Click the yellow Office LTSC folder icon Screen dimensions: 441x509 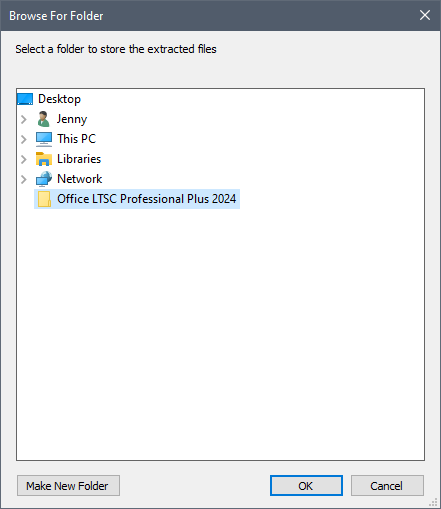44,199
